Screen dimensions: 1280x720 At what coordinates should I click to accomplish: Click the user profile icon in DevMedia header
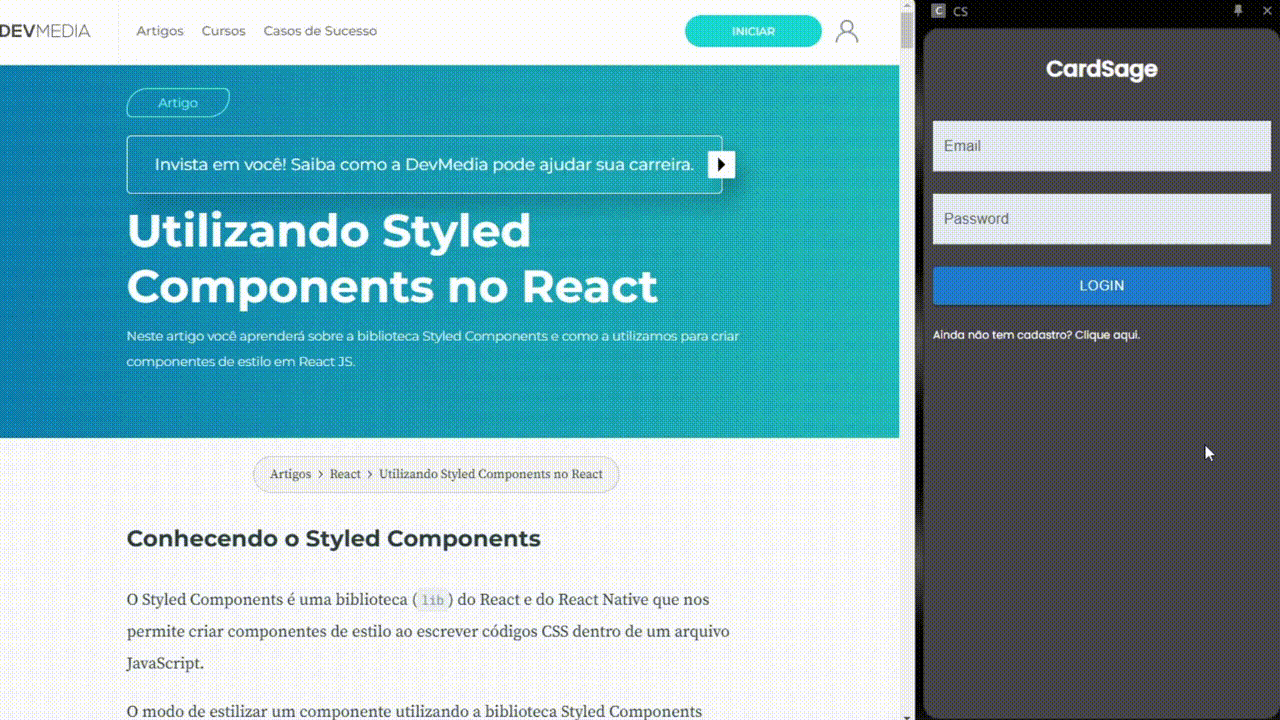(847, 31)
